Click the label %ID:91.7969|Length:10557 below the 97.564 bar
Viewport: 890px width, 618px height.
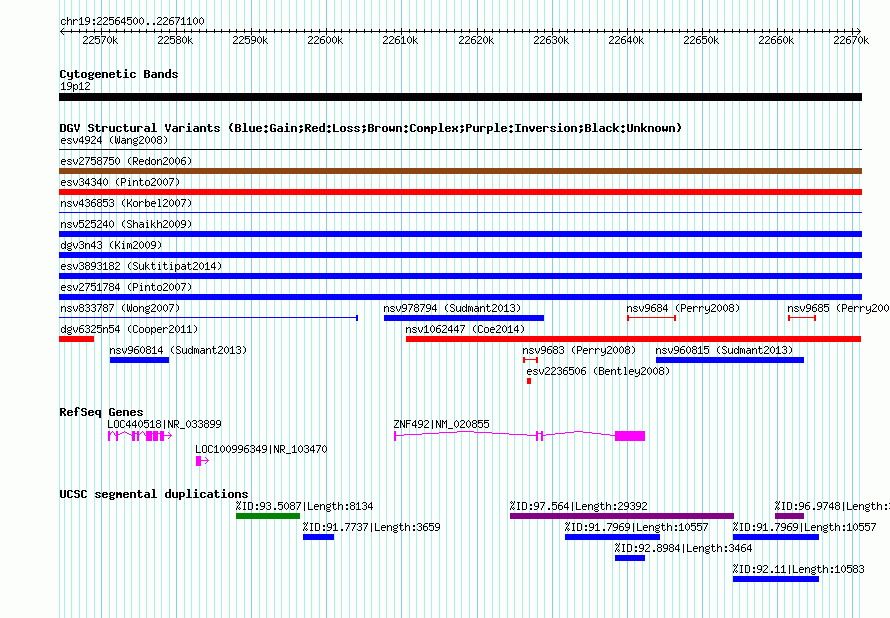tap(636, 527)
